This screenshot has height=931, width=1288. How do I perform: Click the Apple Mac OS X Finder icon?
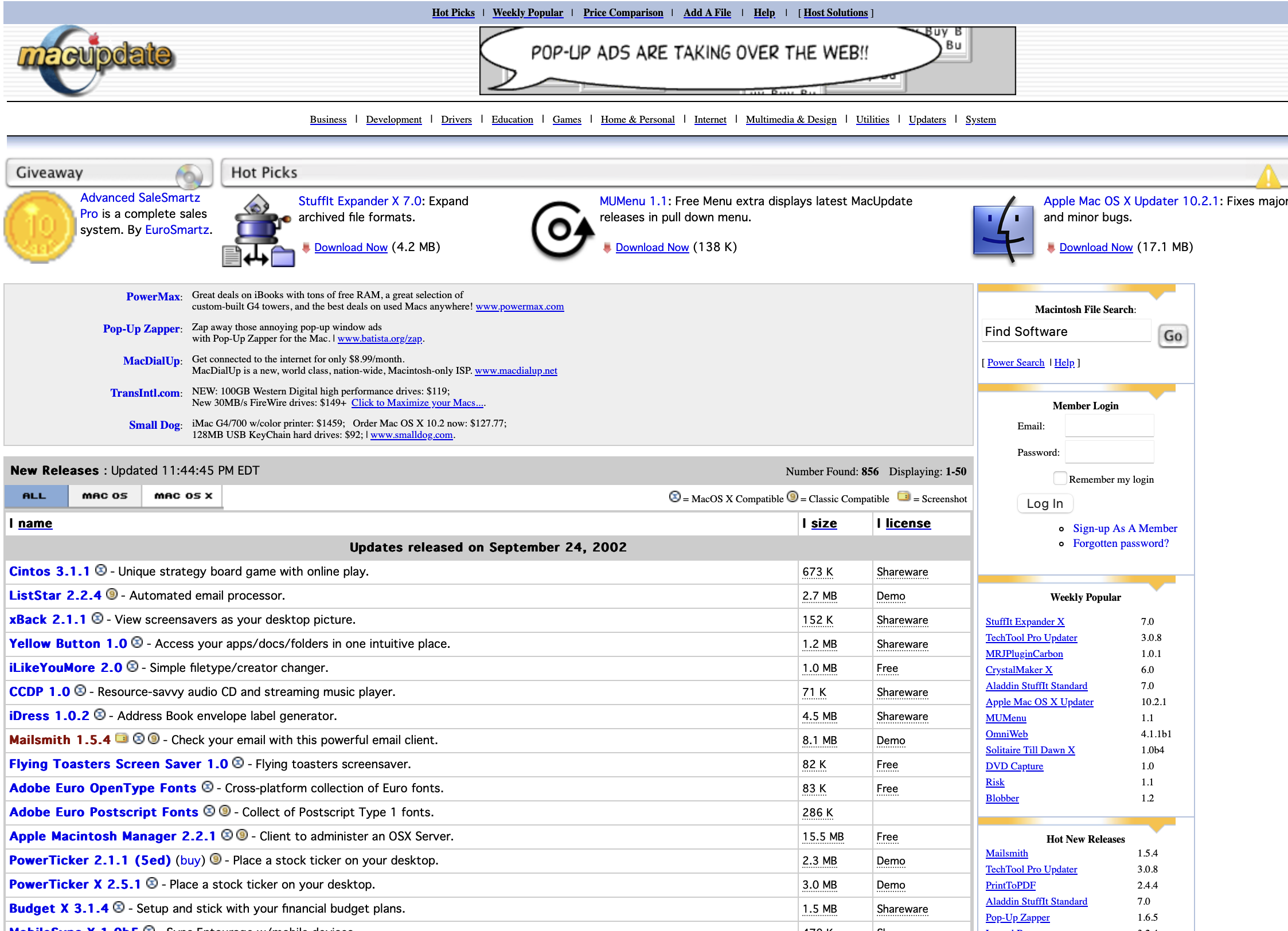pyautogui.click(x=1004, y=230)
